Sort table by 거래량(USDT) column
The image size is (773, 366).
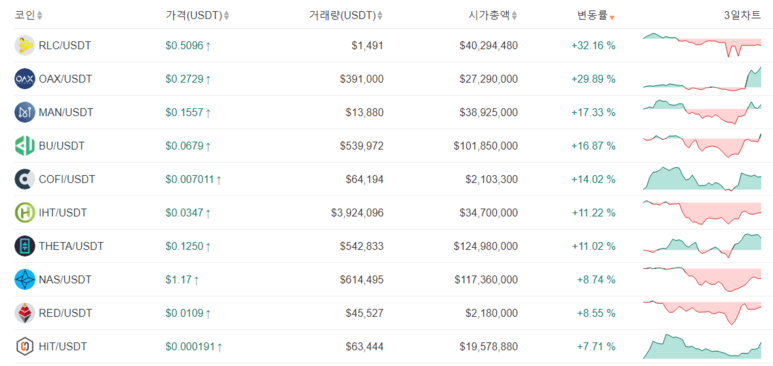[x=346, y=16]
